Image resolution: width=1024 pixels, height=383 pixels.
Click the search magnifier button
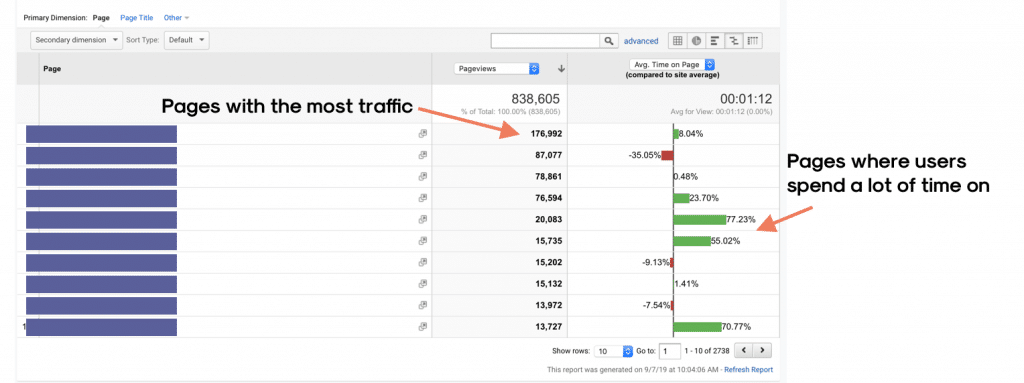pos(609,41)
